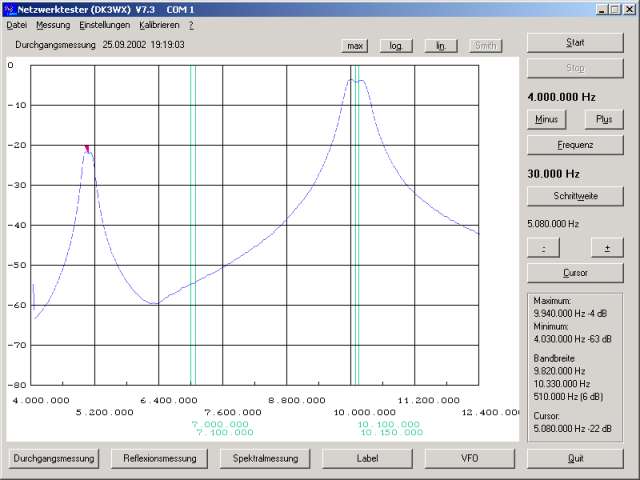Screen dimensions: 640x480
Task: Quit the Netzwerktester application
Action: 575,459
